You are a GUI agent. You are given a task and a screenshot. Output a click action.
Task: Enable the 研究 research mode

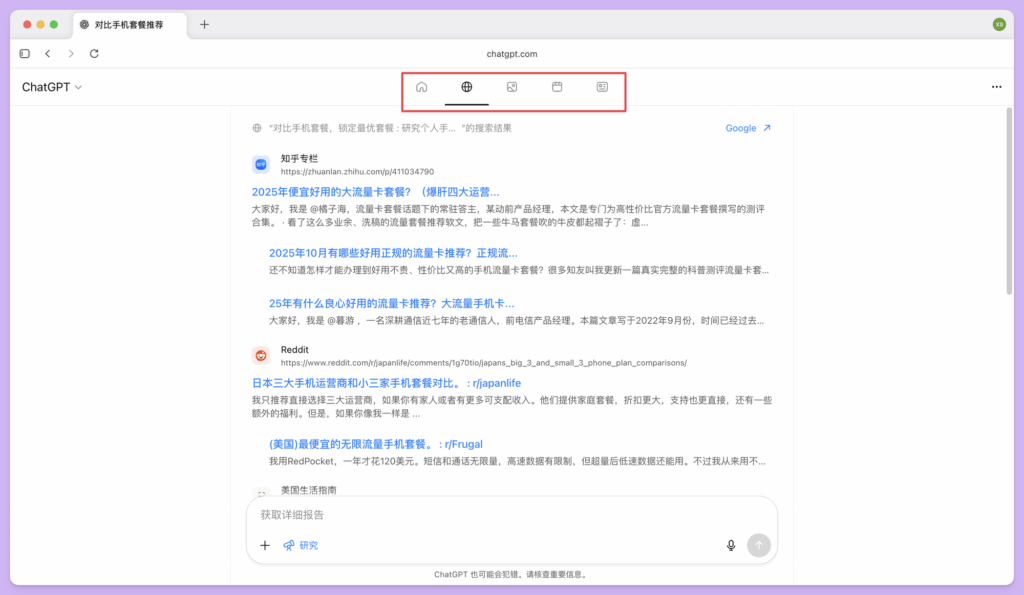coord(301,545)
